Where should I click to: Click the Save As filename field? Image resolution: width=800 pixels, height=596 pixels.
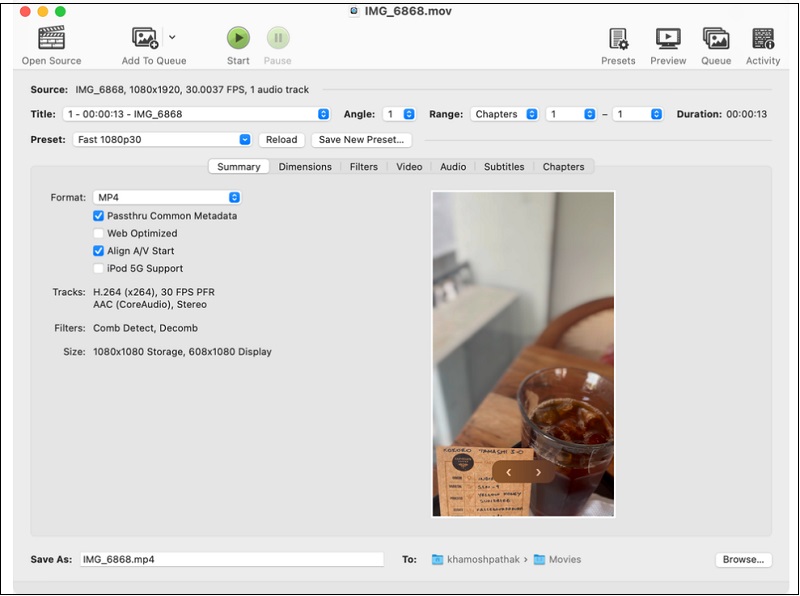coord(230,560)
